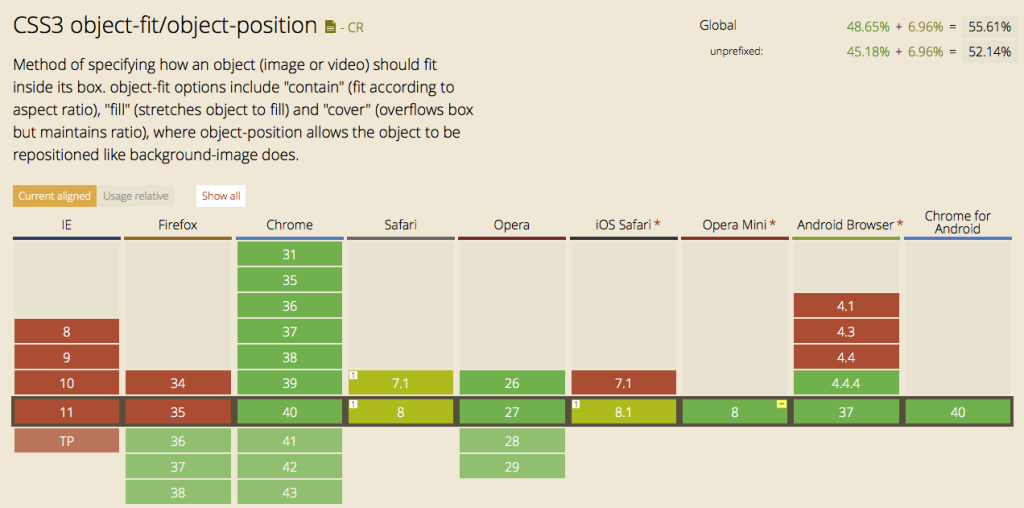Click the note 1 flag on Safari 8

coord(353,403)
